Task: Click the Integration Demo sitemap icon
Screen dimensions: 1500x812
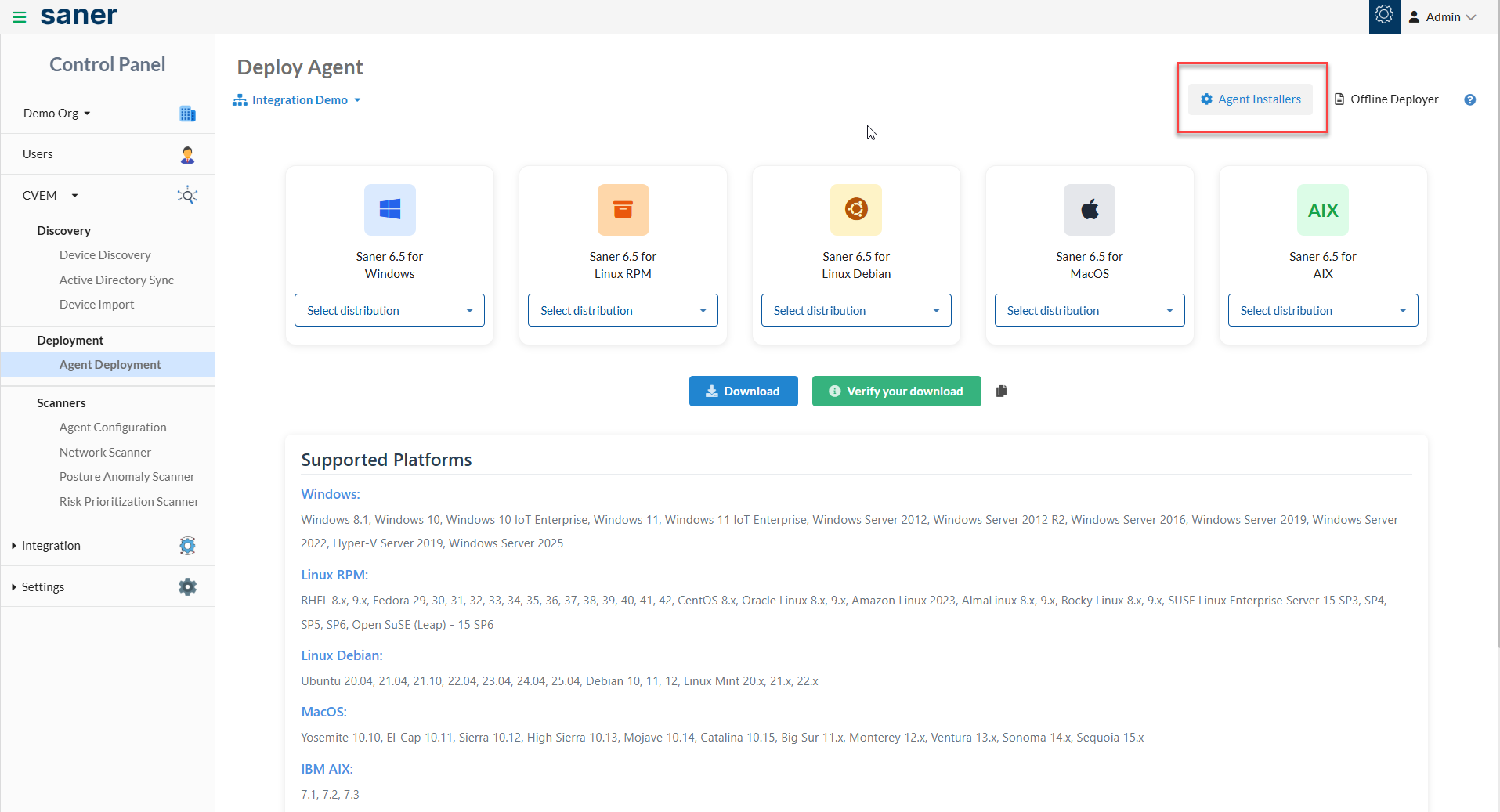Action: 240,100
